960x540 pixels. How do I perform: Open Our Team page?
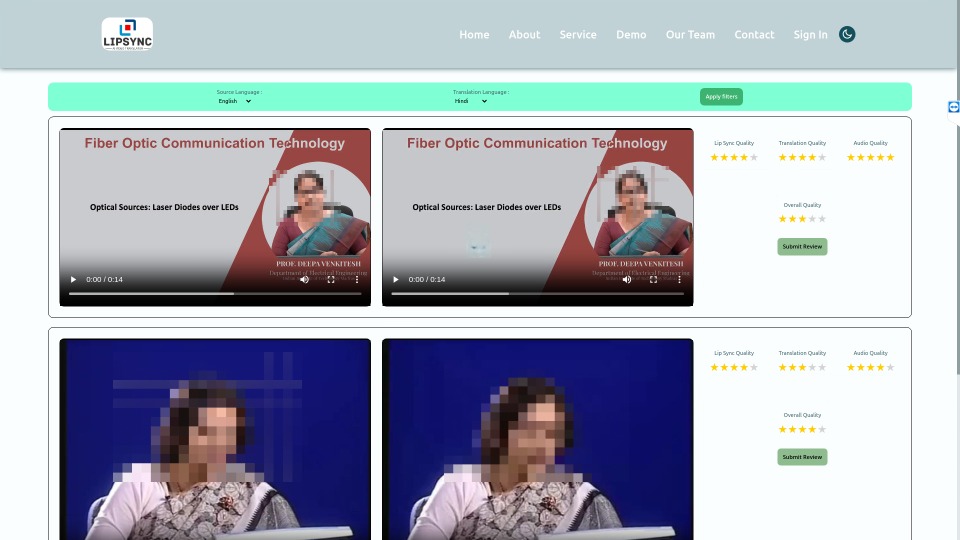click(690, 34)
